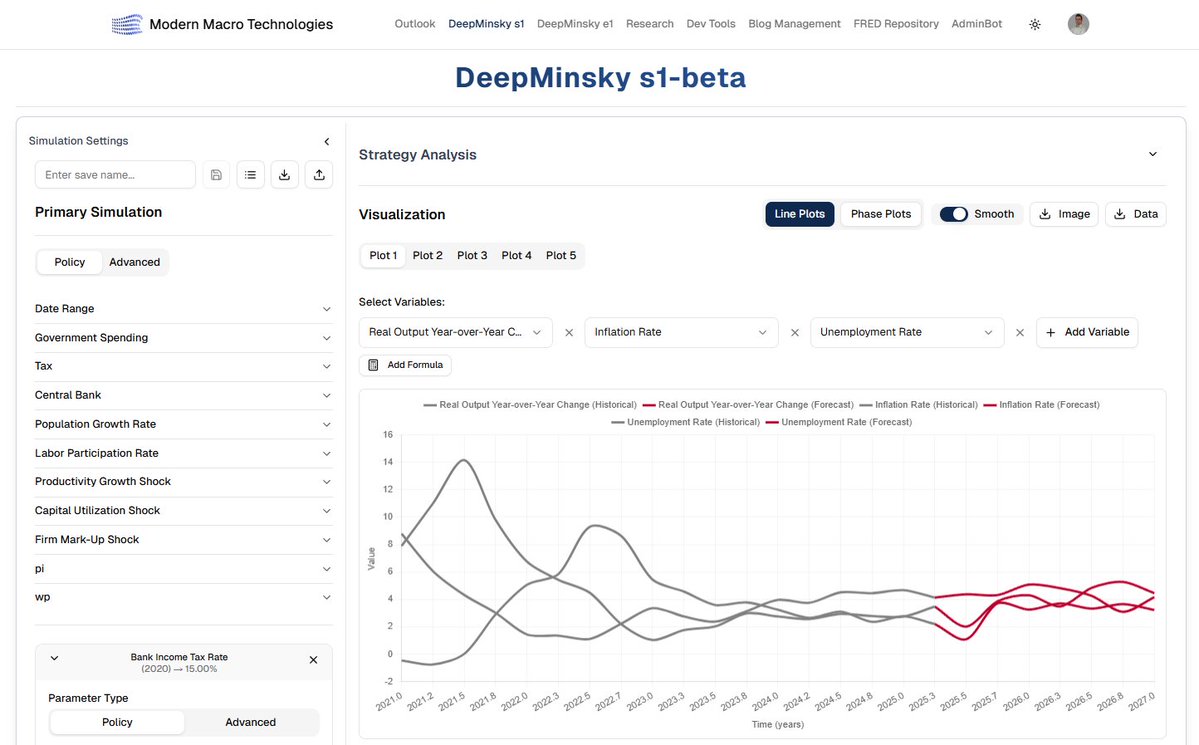Toggle the light/dark theme sun icon
The height and width of the screenshot is (745, 1199).
coord(1035,24)
